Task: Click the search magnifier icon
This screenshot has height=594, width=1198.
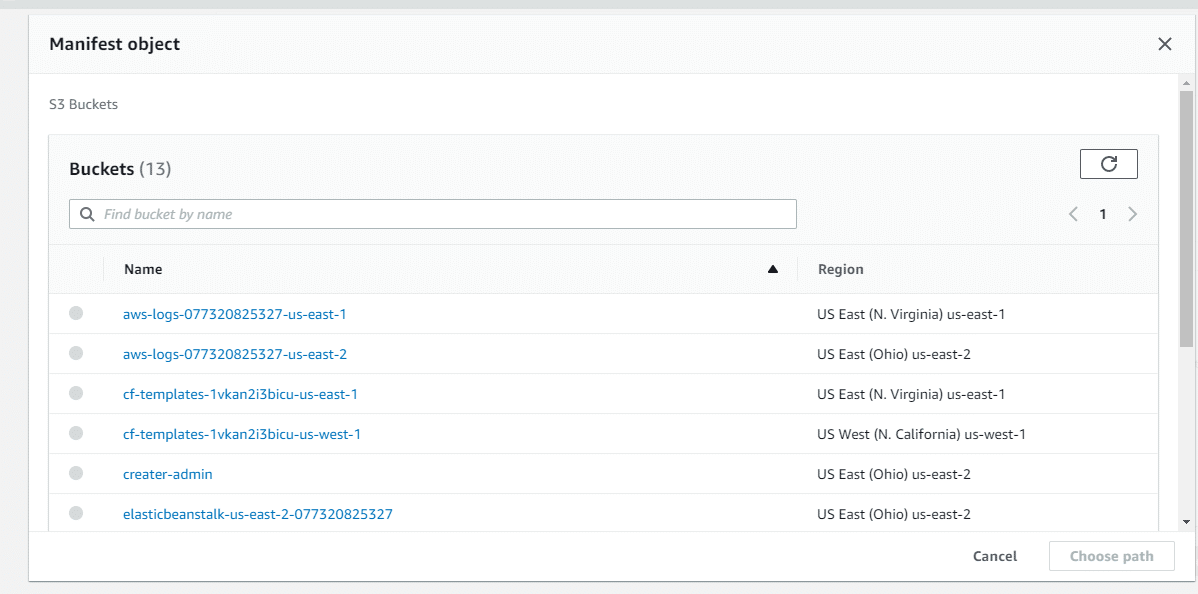Action: pyautogui.click(x=88, y=214)
